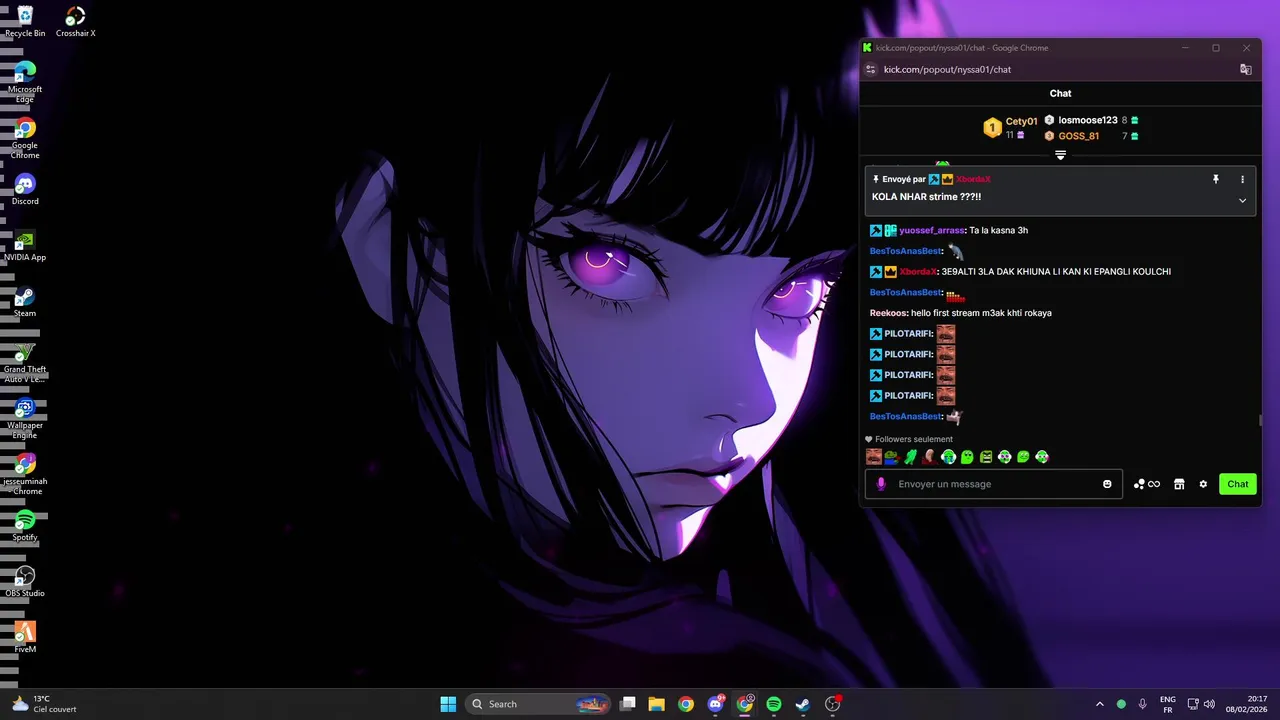Click the Envoyer un message input

(x=993, y=484)
